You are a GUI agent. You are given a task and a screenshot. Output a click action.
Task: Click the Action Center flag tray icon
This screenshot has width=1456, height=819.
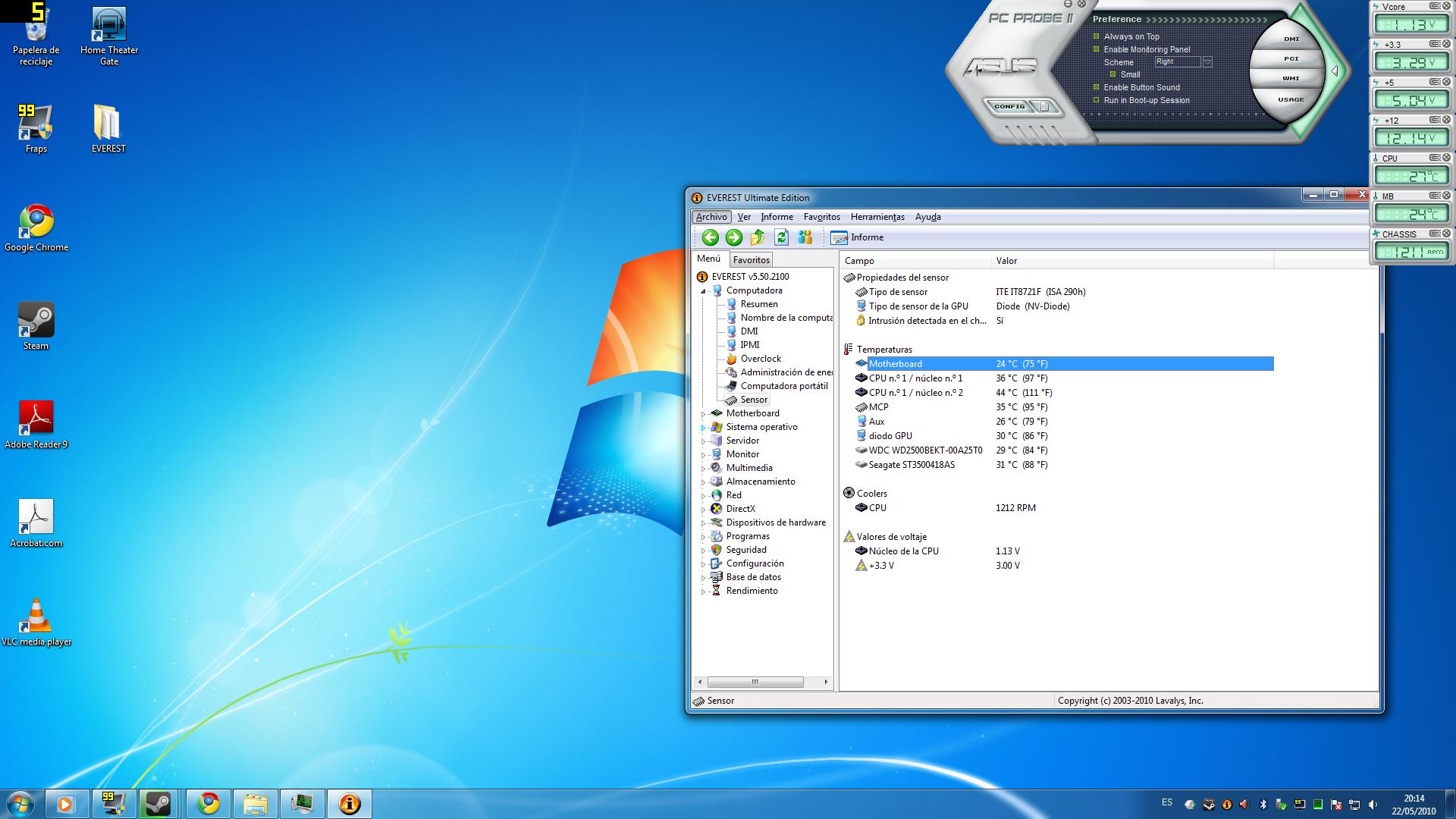(1336, 804)
